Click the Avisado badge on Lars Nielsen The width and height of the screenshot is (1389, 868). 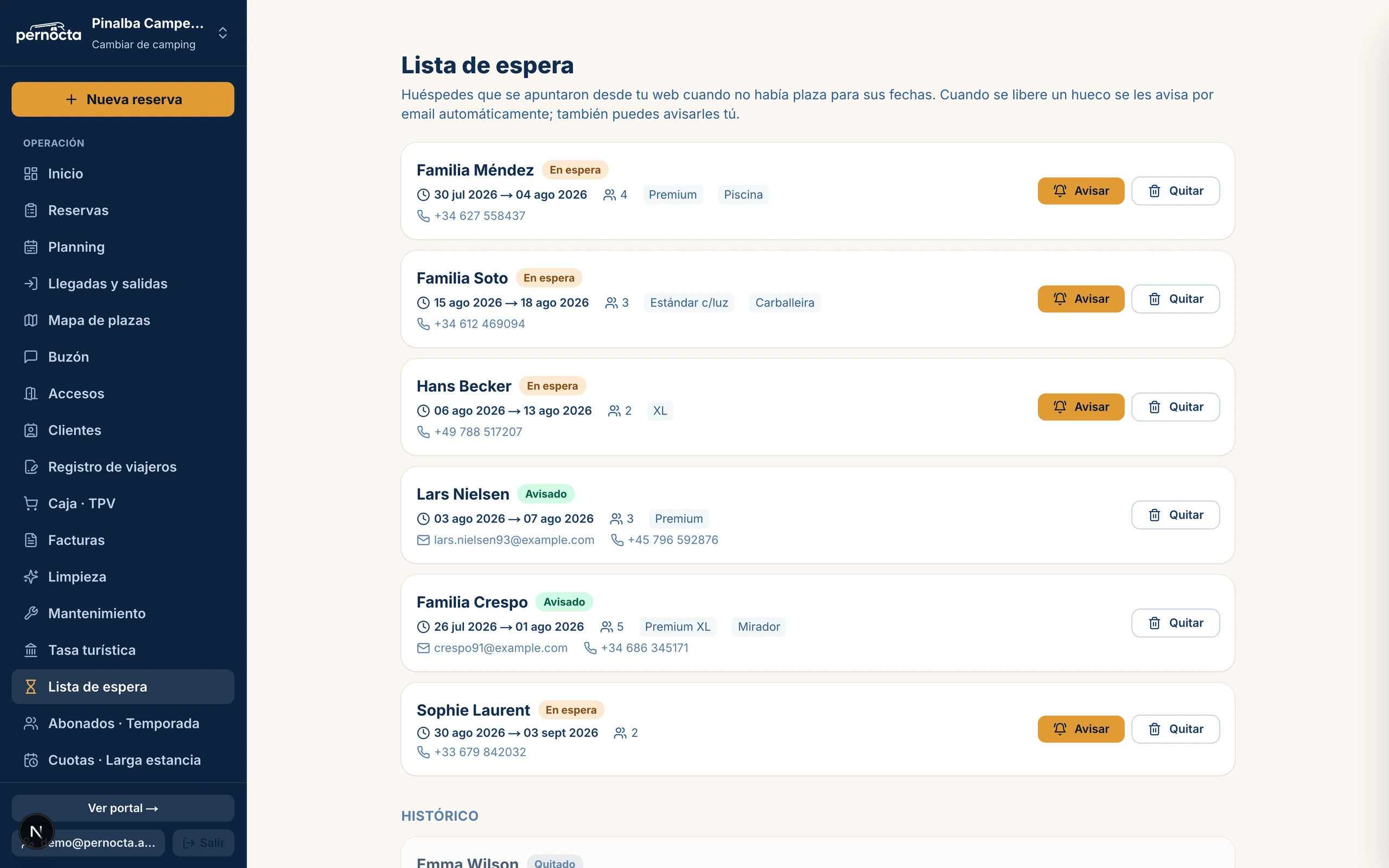click(x=546, y=494)
